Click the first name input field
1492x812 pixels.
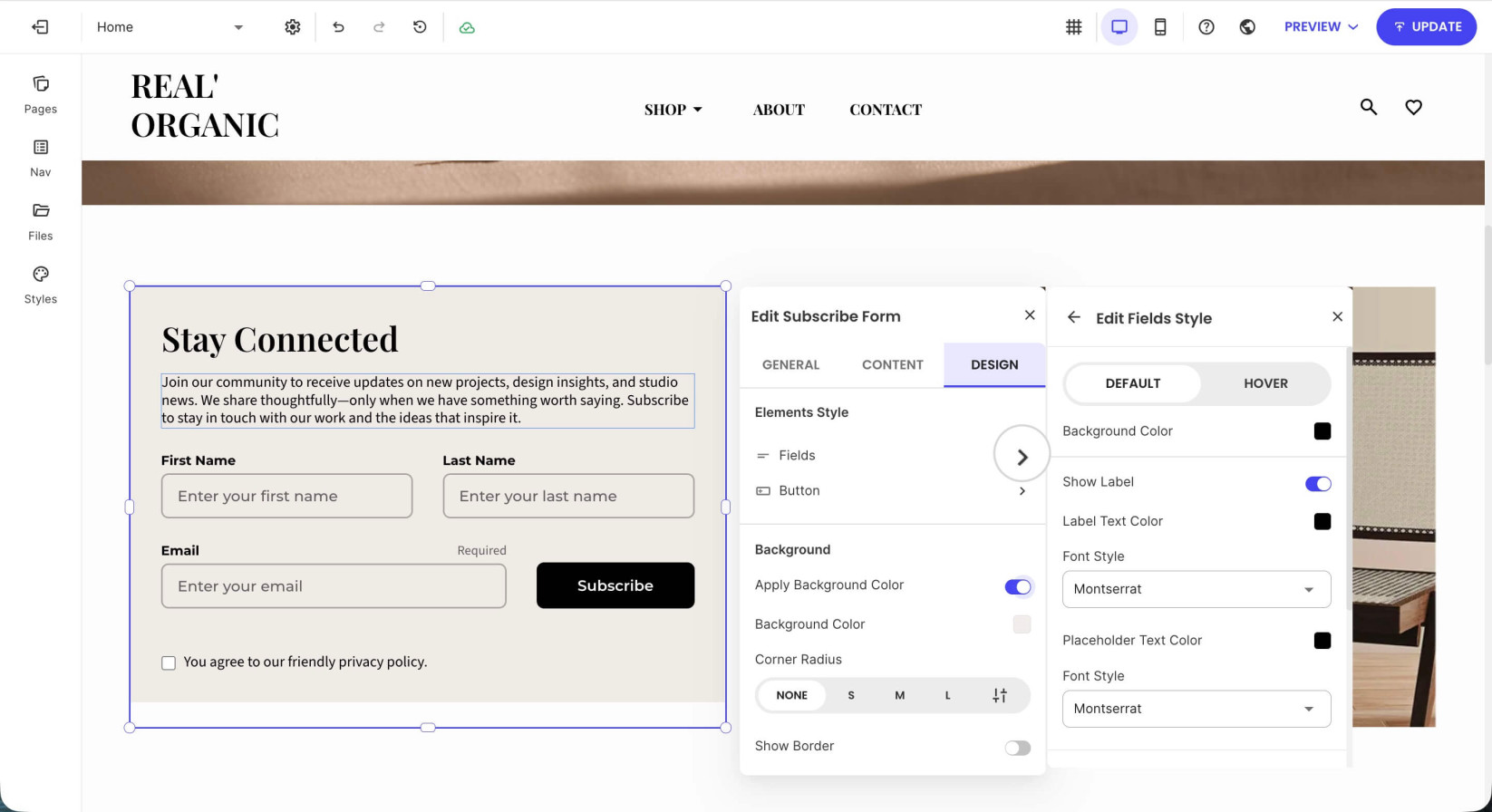286,496
